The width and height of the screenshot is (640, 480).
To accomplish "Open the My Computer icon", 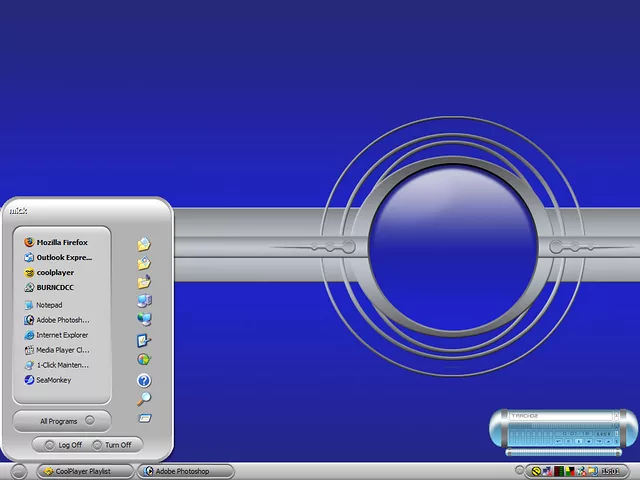I will click(x=144, y=300).
